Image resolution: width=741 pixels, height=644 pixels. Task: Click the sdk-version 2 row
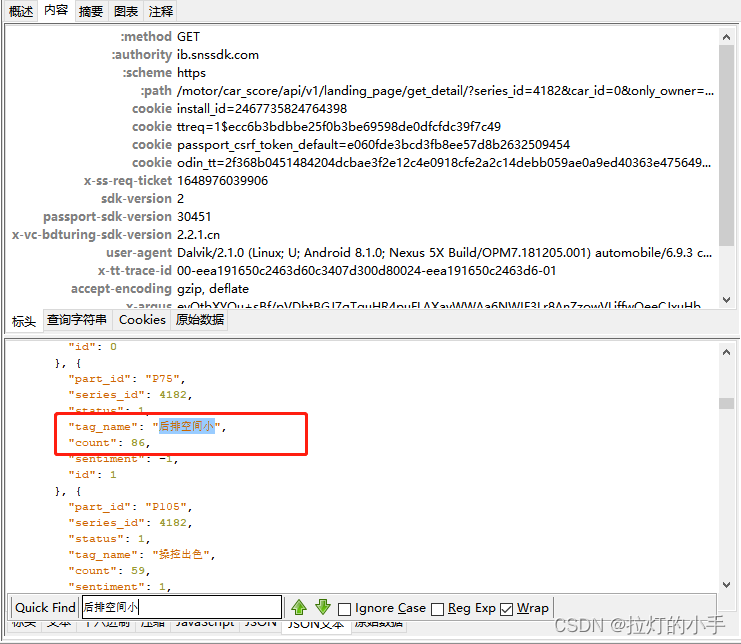coord(362,198)
